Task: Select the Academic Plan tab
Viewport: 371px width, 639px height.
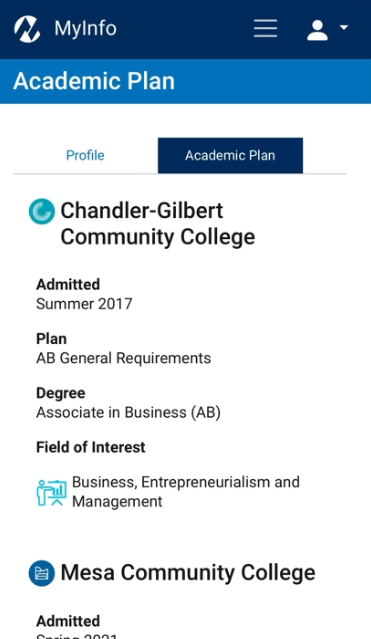Action: click(x=230, y=155)
